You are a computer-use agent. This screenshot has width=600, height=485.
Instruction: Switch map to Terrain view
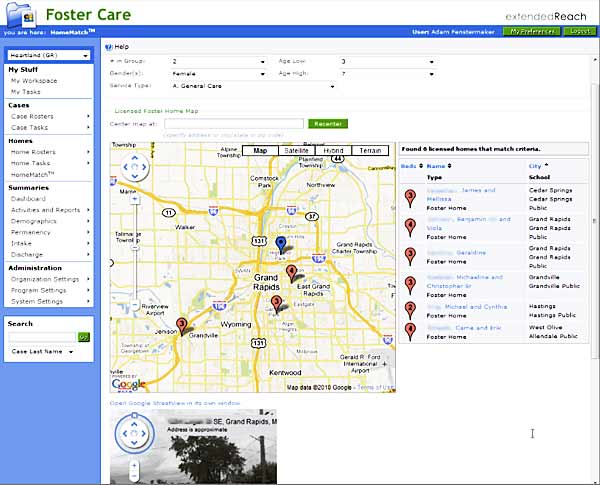pyautogui.click(x=369, y=150)
